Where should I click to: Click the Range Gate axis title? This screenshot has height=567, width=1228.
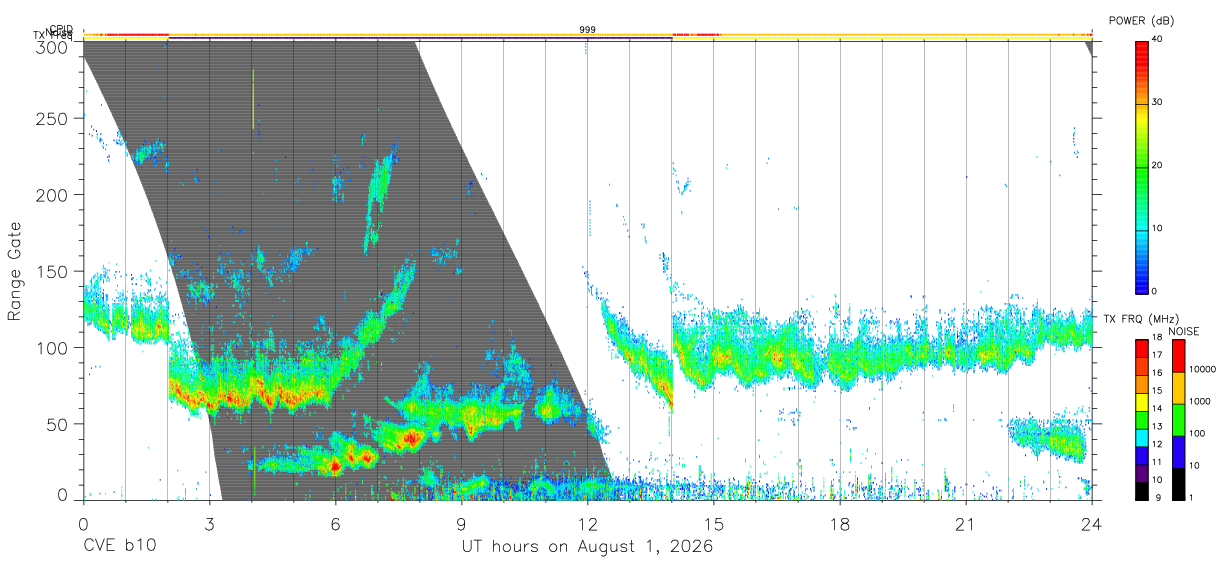click(x=15, y=271)
